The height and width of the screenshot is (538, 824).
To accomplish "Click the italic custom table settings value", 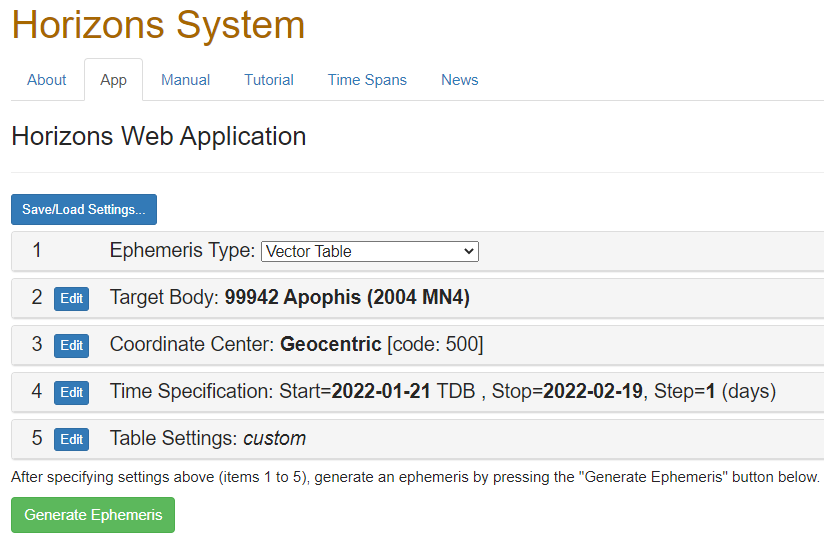I will [274, 439].
